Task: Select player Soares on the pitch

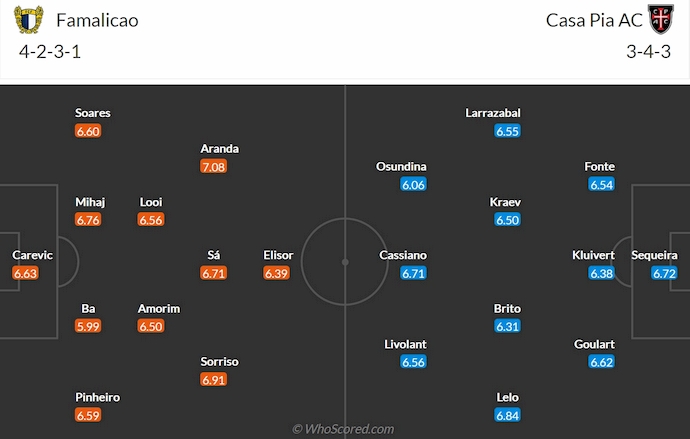Action: pos(92,113)
